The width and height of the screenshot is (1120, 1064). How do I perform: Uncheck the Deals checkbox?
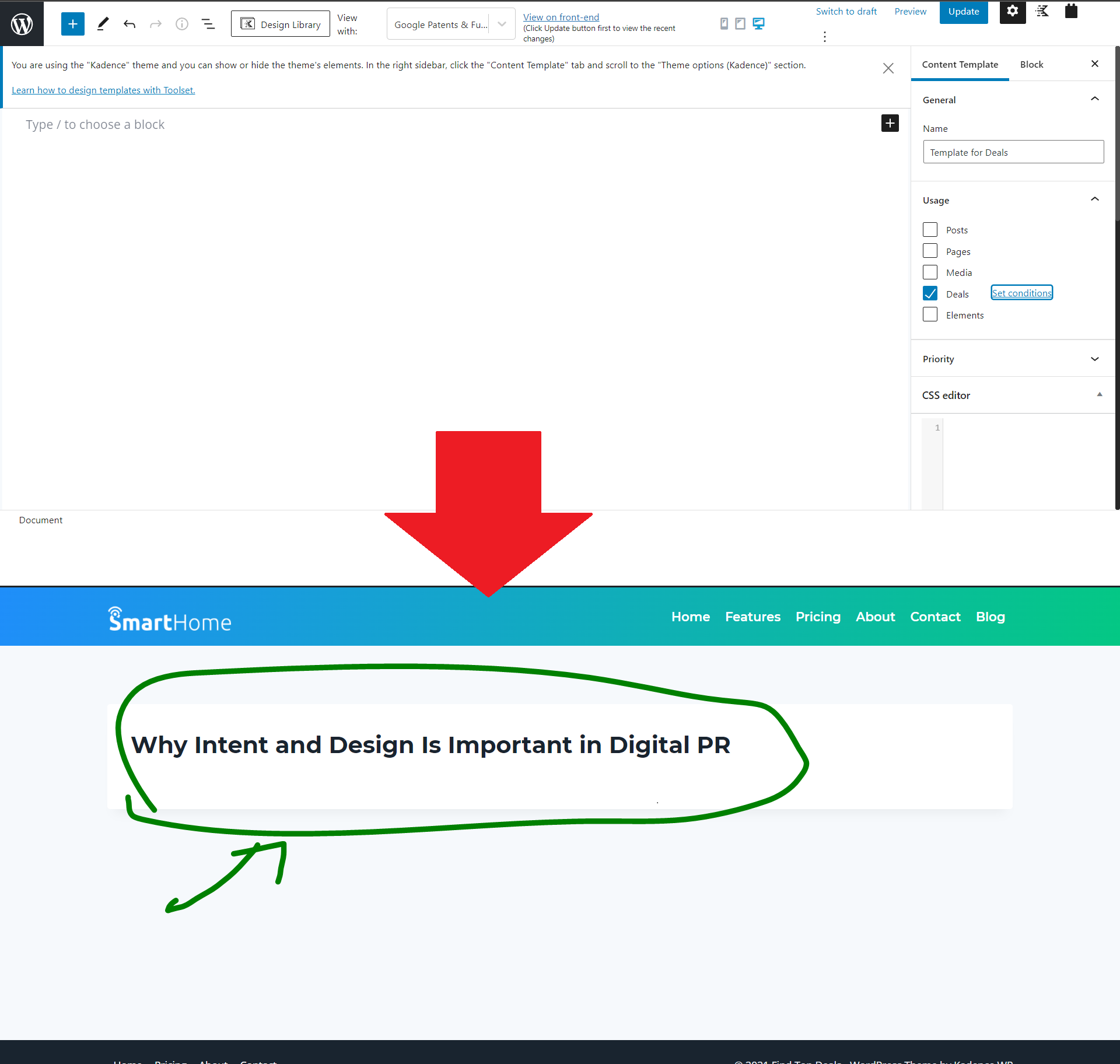point(930,293)
